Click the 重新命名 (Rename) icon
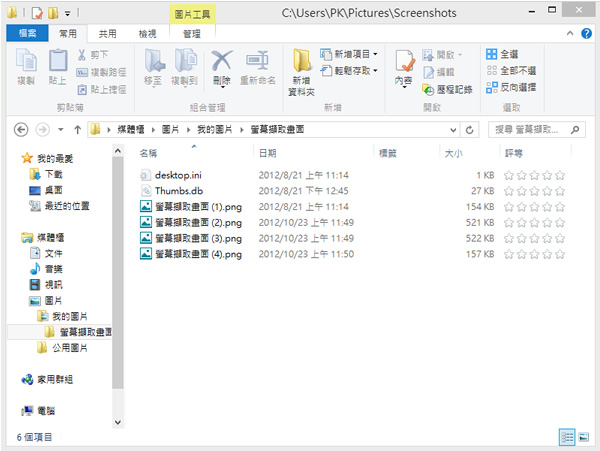 257,60
